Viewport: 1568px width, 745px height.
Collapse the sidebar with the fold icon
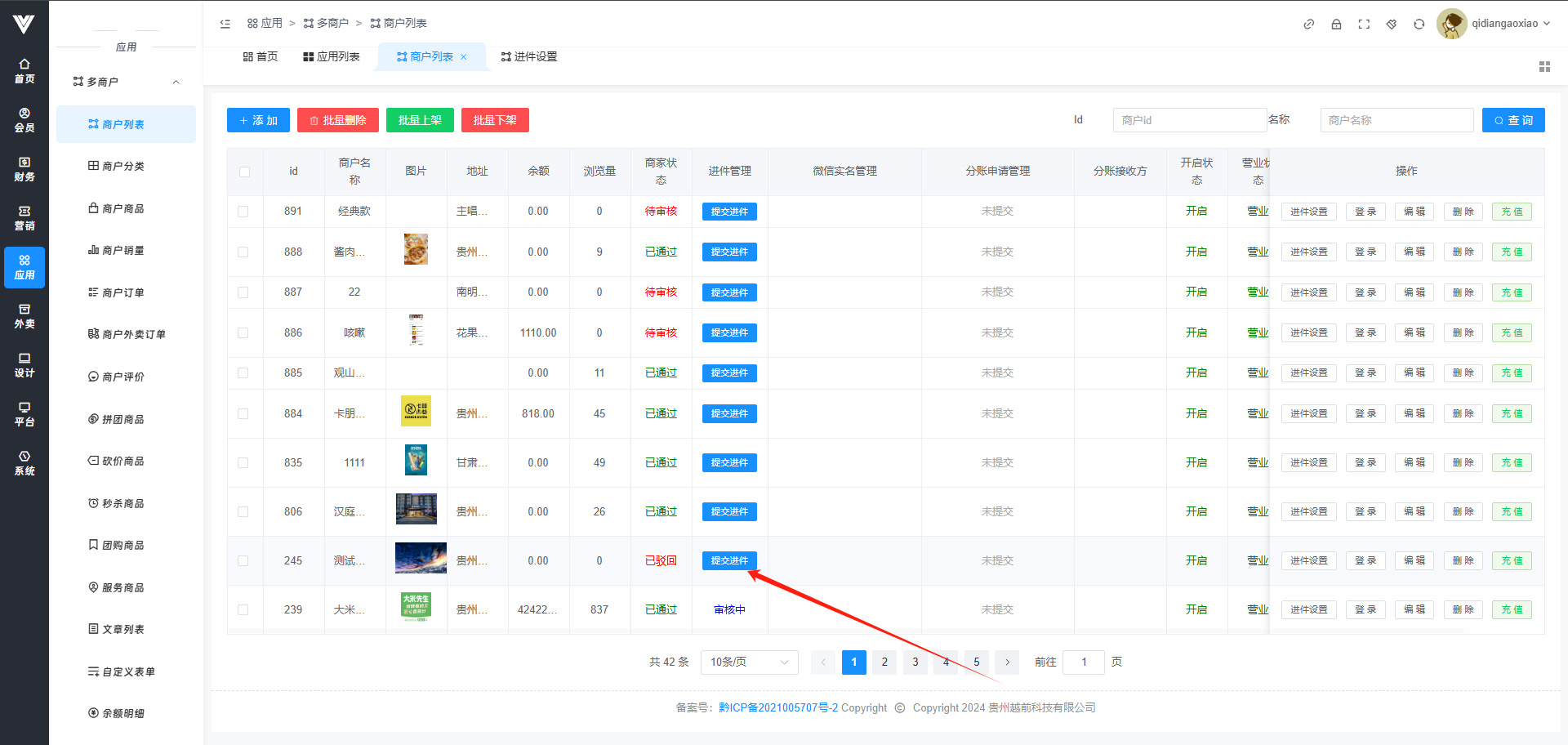click(x=225, y=24)
